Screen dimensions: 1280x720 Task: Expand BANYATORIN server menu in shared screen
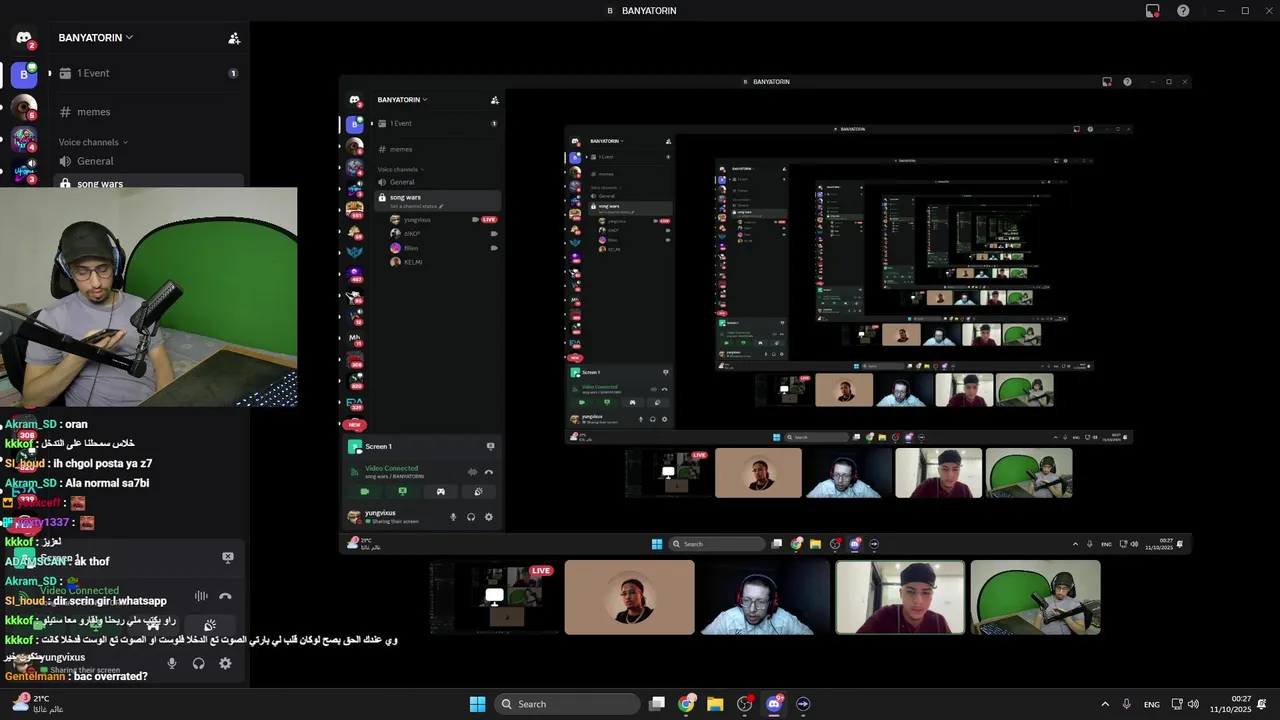tap(402, 100)
